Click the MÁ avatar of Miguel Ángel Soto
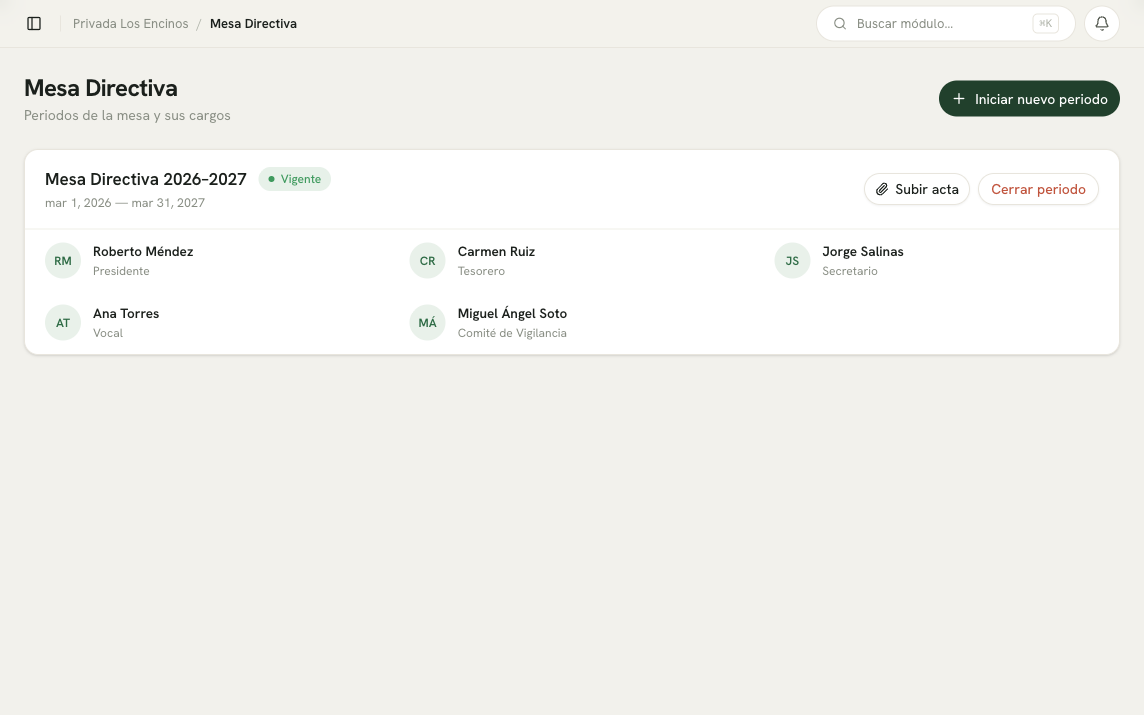Image resolution: width=1144 pixels, height=715 pixels. pyautogui.click(x=428, y=322)
